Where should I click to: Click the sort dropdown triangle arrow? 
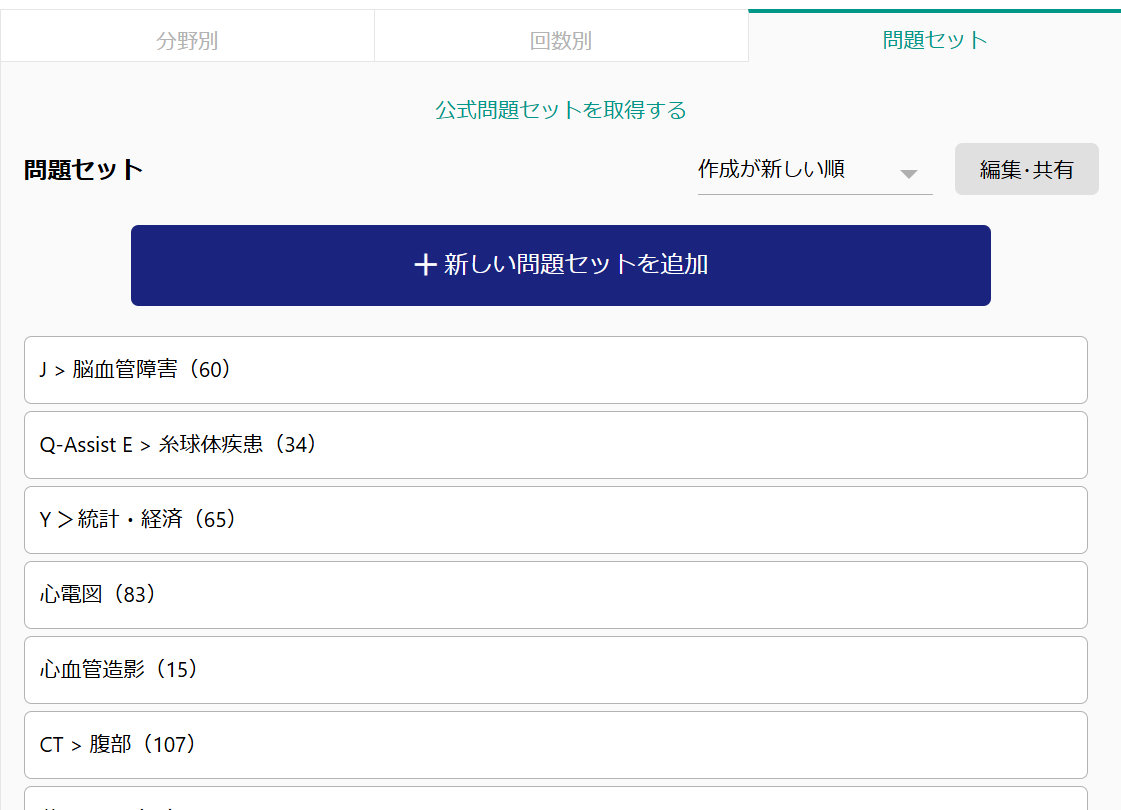tap(908, 174)
